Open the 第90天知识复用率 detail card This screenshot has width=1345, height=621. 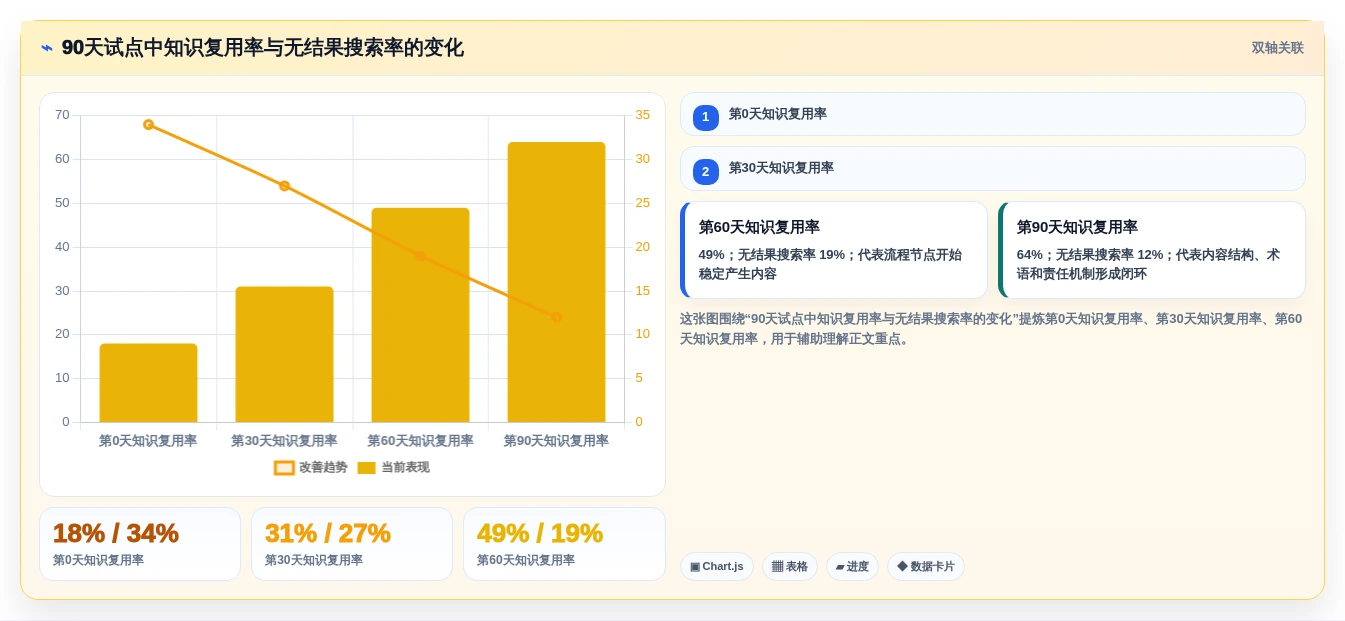[1152, 250]
